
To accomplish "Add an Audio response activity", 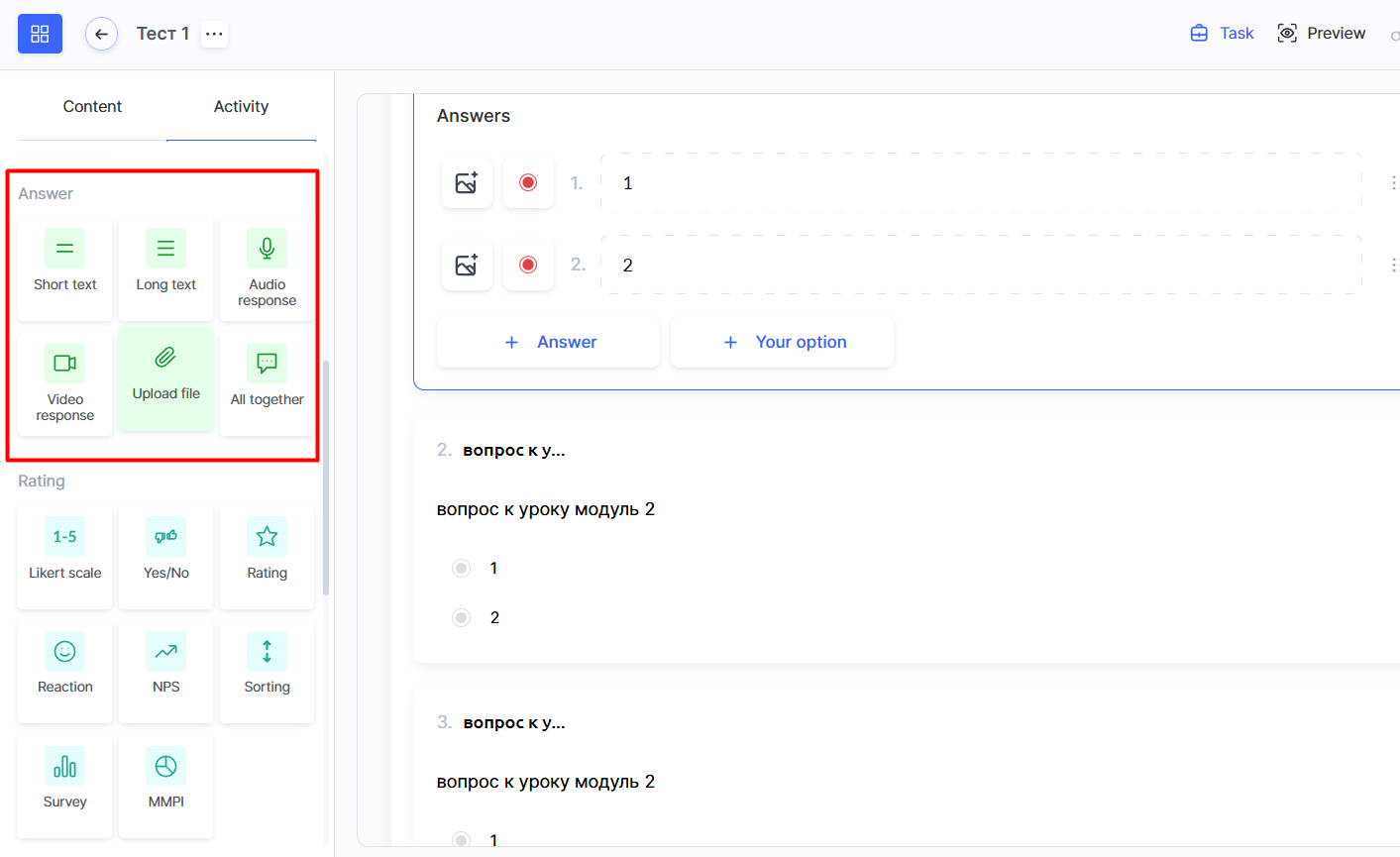I will (267, 268).
